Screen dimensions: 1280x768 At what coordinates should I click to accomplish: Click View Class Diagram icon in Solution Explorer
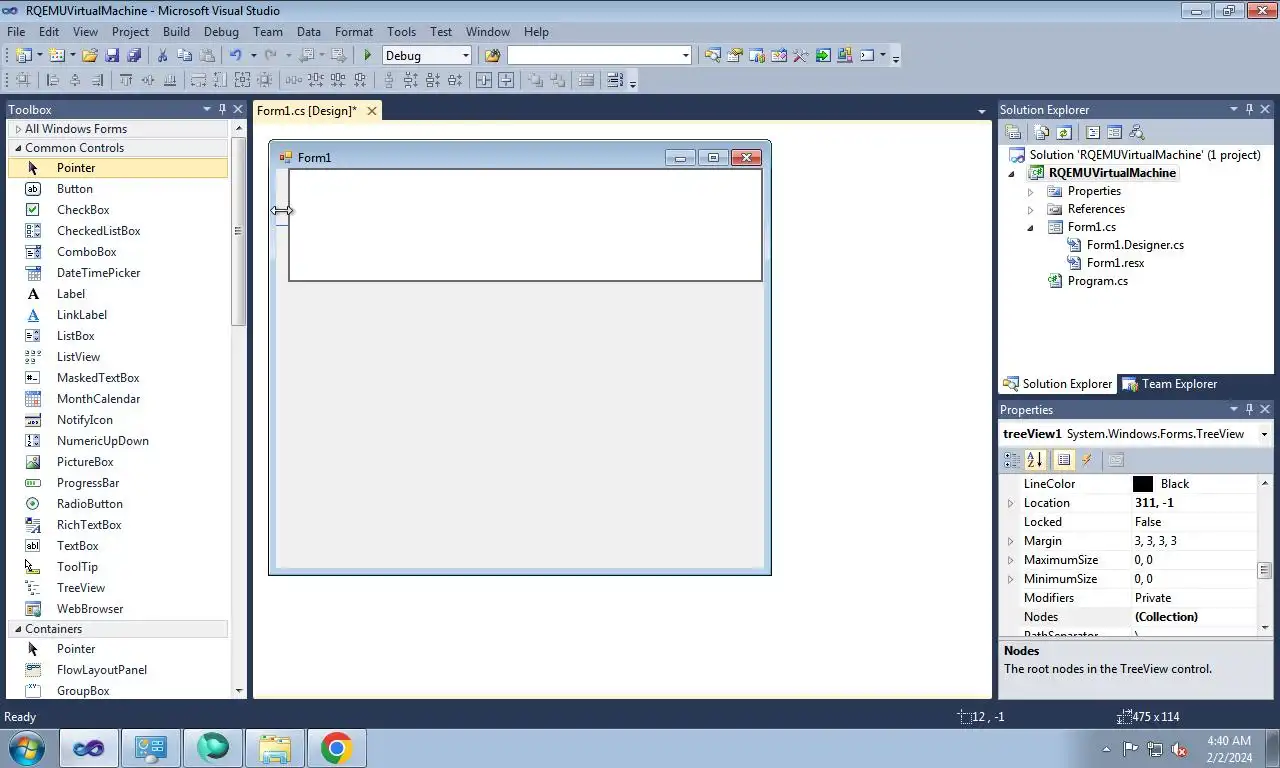(x=1136, y=132)
